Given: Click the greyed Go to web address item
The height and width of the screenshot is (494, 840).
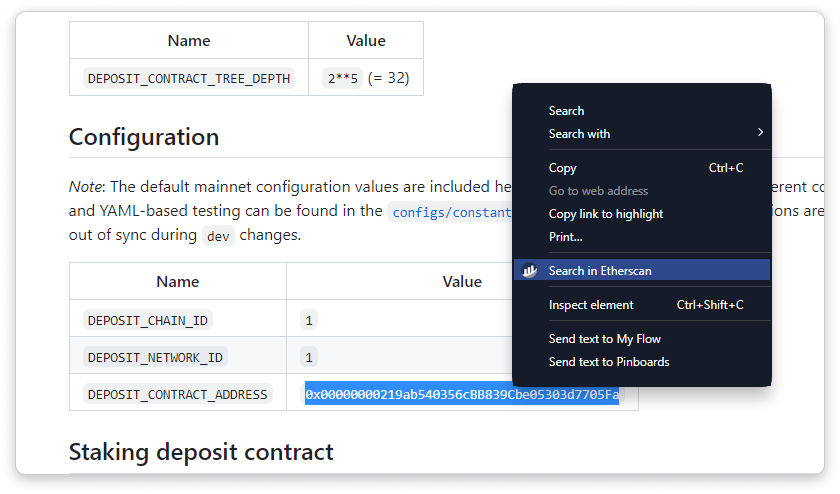Looking at the screenshot, I should point(598,191).
